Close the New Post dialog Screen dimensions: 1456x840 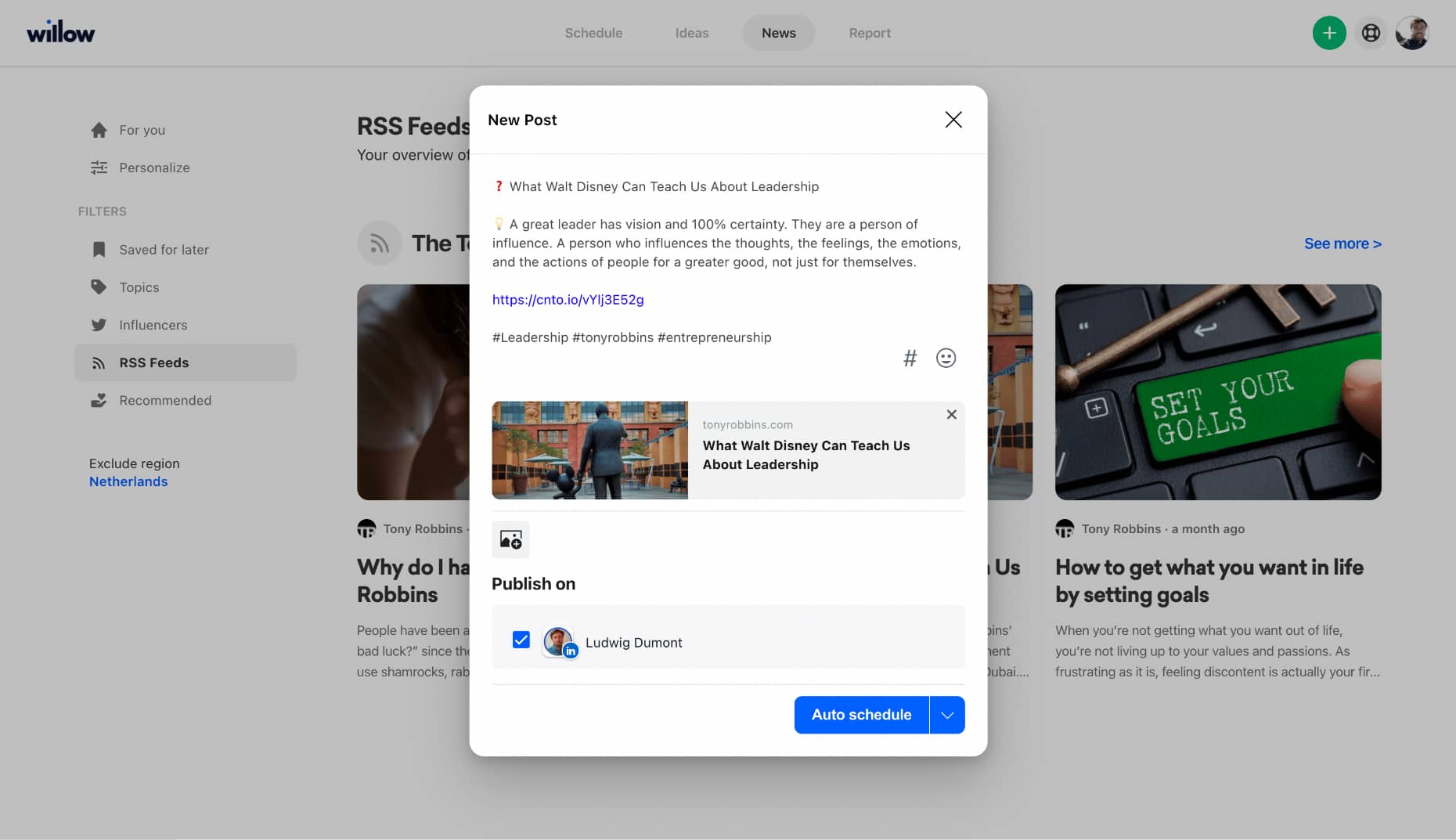tap(953, 120)
